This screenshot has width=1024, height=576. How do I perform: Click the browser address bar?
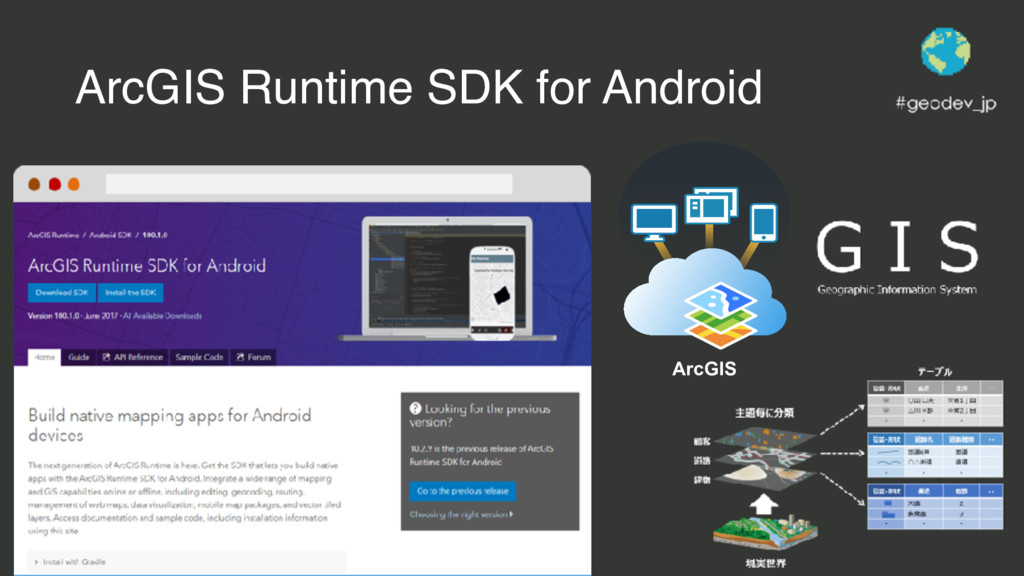point(309,184)
